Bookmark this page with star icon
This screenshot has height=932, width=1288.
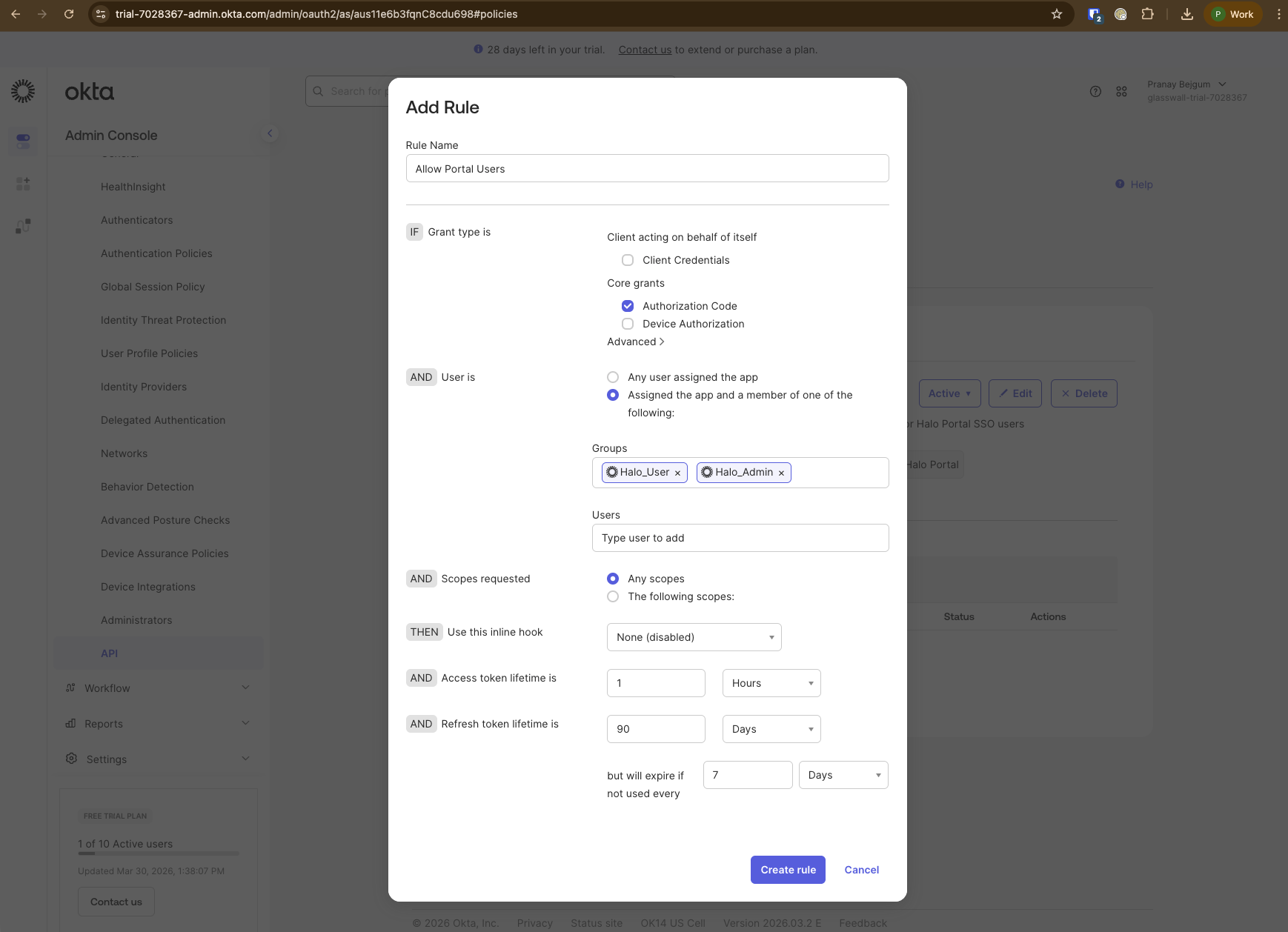point(1057,14)
